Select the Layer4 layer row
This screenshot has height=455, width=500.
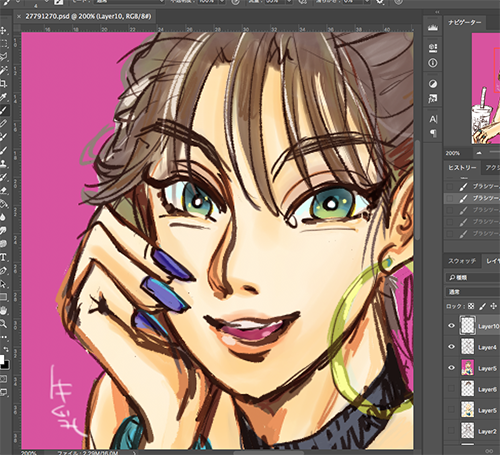[x=473, y=347]
